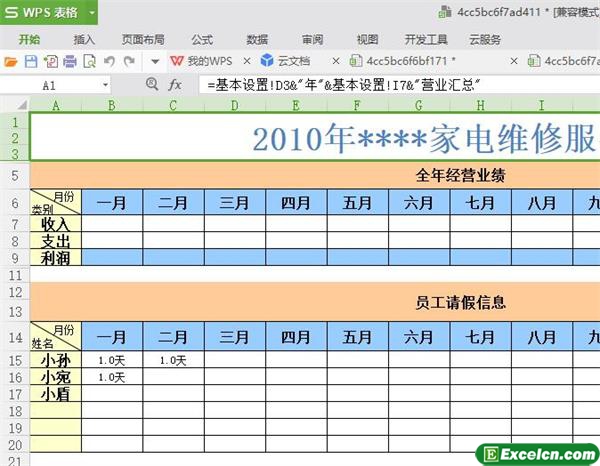The width and height of the screenshot is (600, 466).
Task: Open the 页面布局 tab
Action: click(143, 40)
